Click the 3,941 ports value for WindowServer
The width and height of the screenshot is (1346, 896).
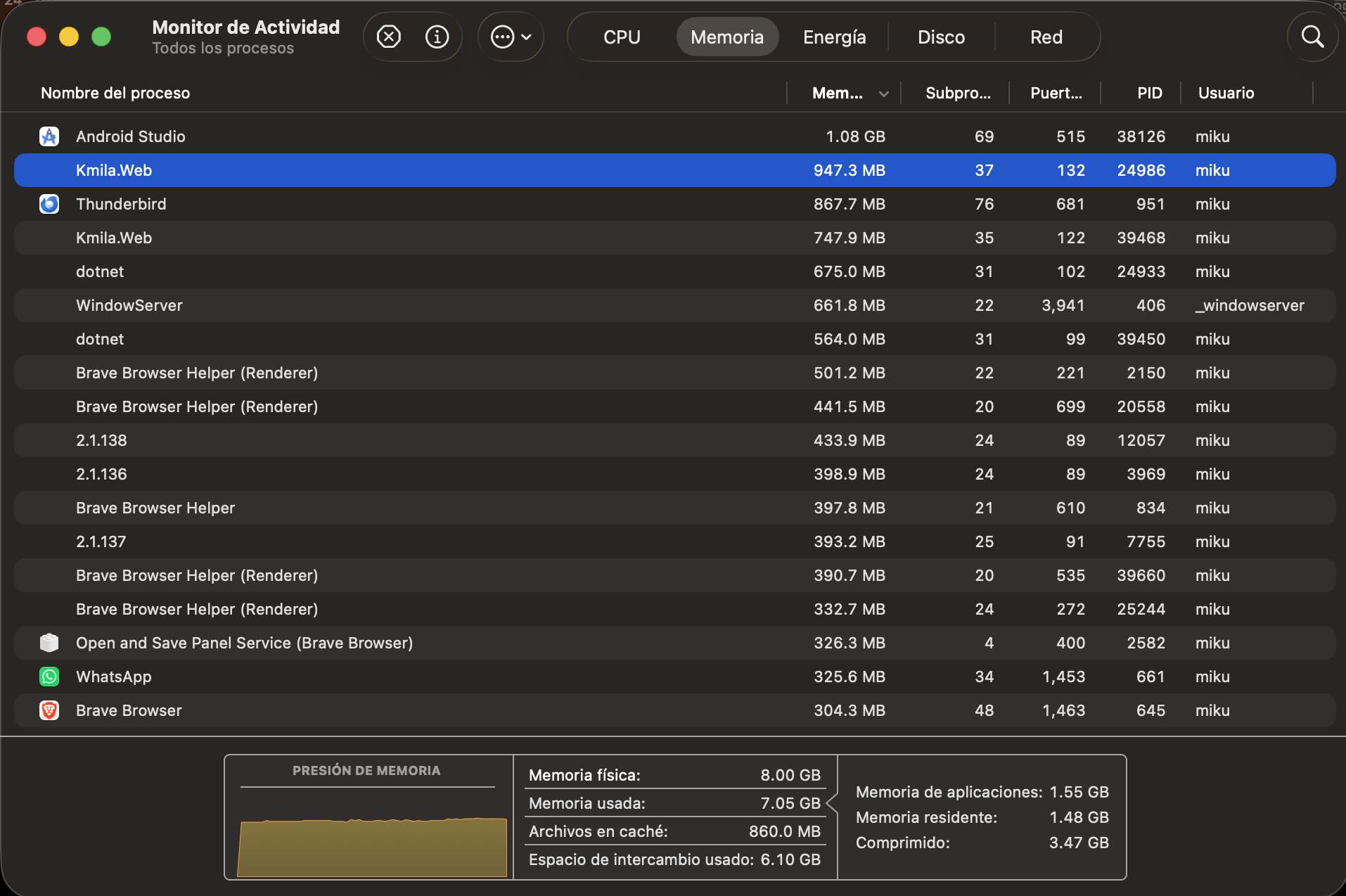(x=1063, y=305)
